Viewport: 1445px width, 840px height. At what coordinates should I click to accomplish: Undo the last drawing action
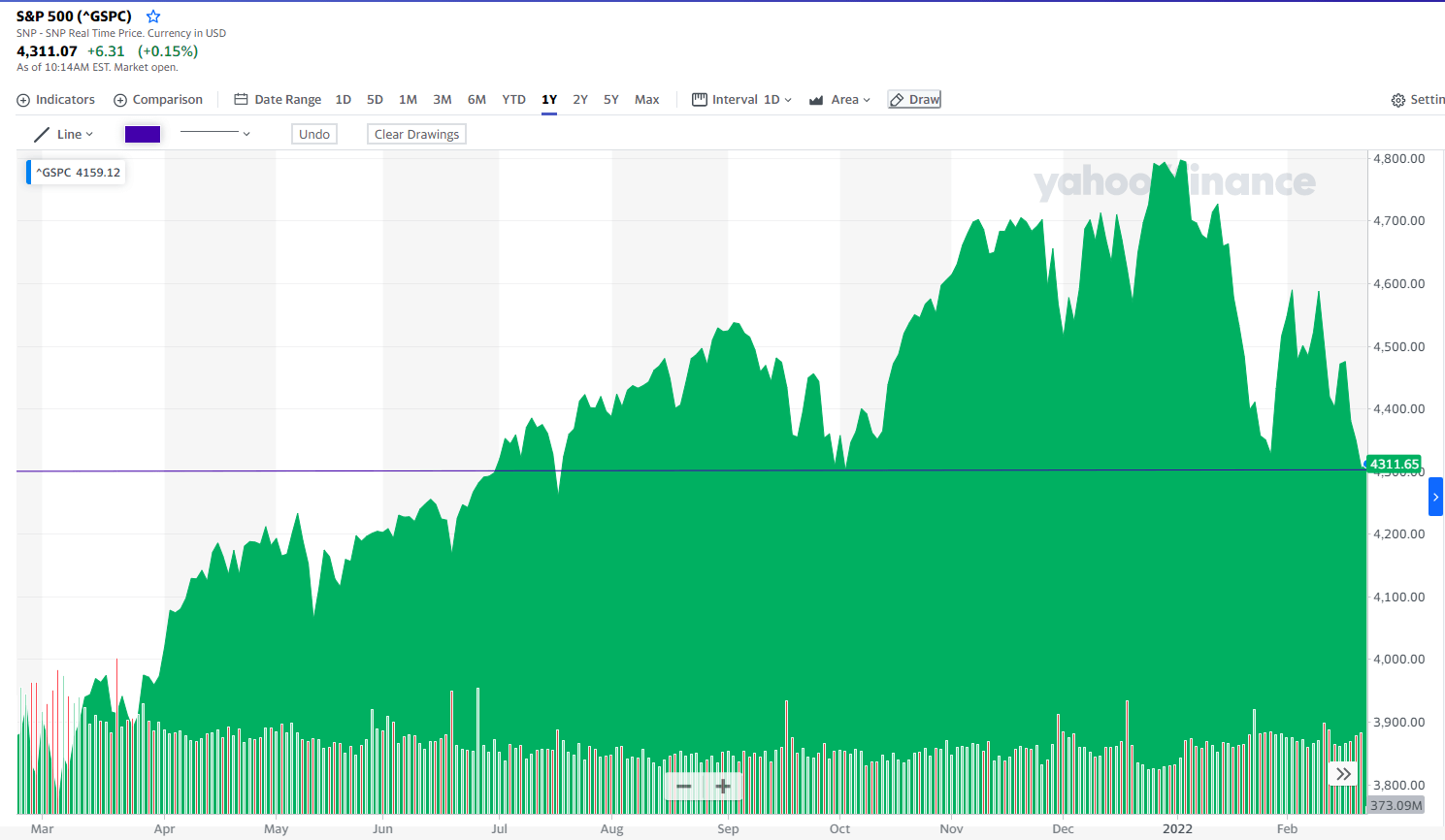(x=313, y=133)
